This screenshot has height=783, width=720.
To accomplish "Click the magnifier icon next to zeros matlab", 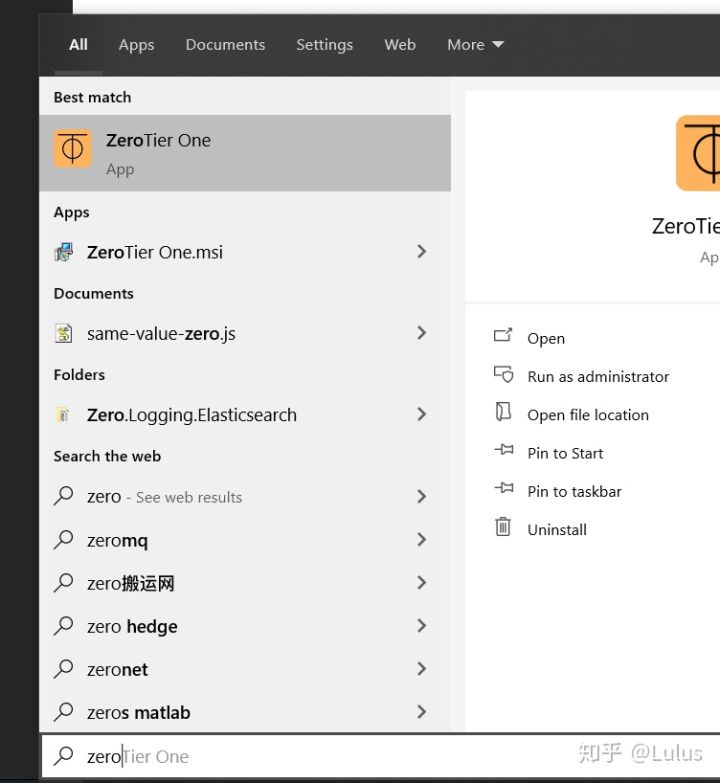I will [63, 712].
